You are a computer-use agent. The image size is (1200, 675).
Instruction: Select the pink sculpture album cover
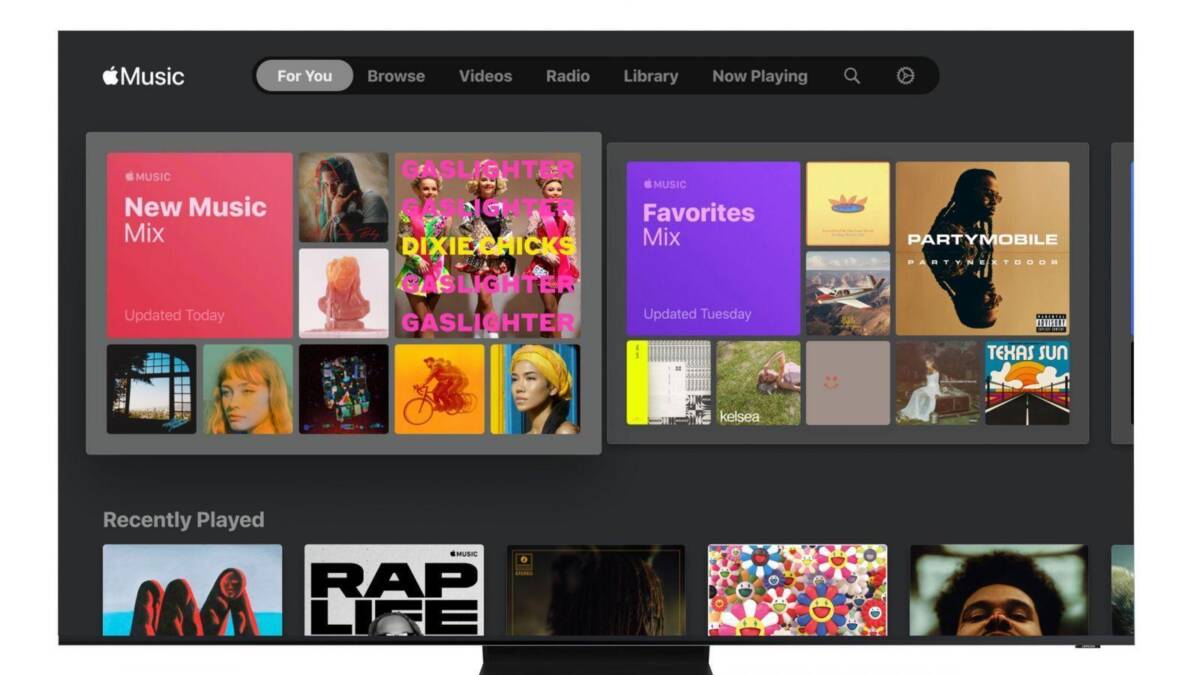pos(344,293)
